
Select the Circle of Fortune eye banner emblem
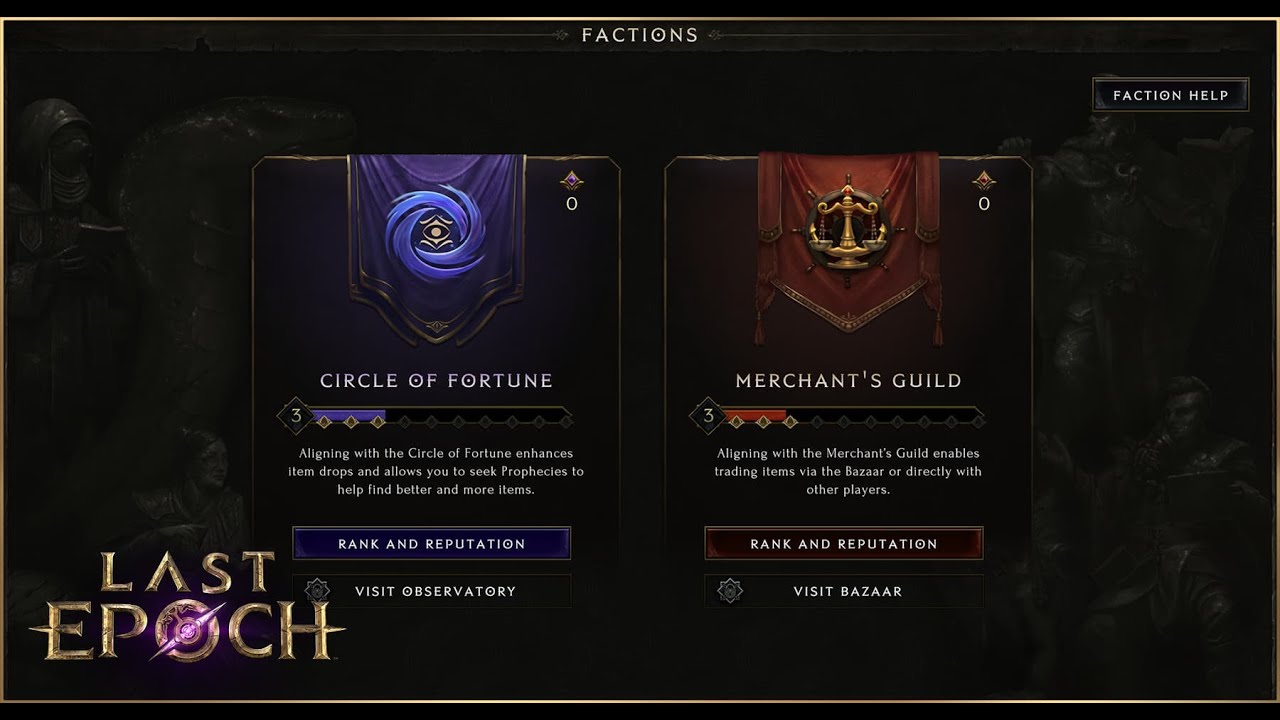point(435,233)
